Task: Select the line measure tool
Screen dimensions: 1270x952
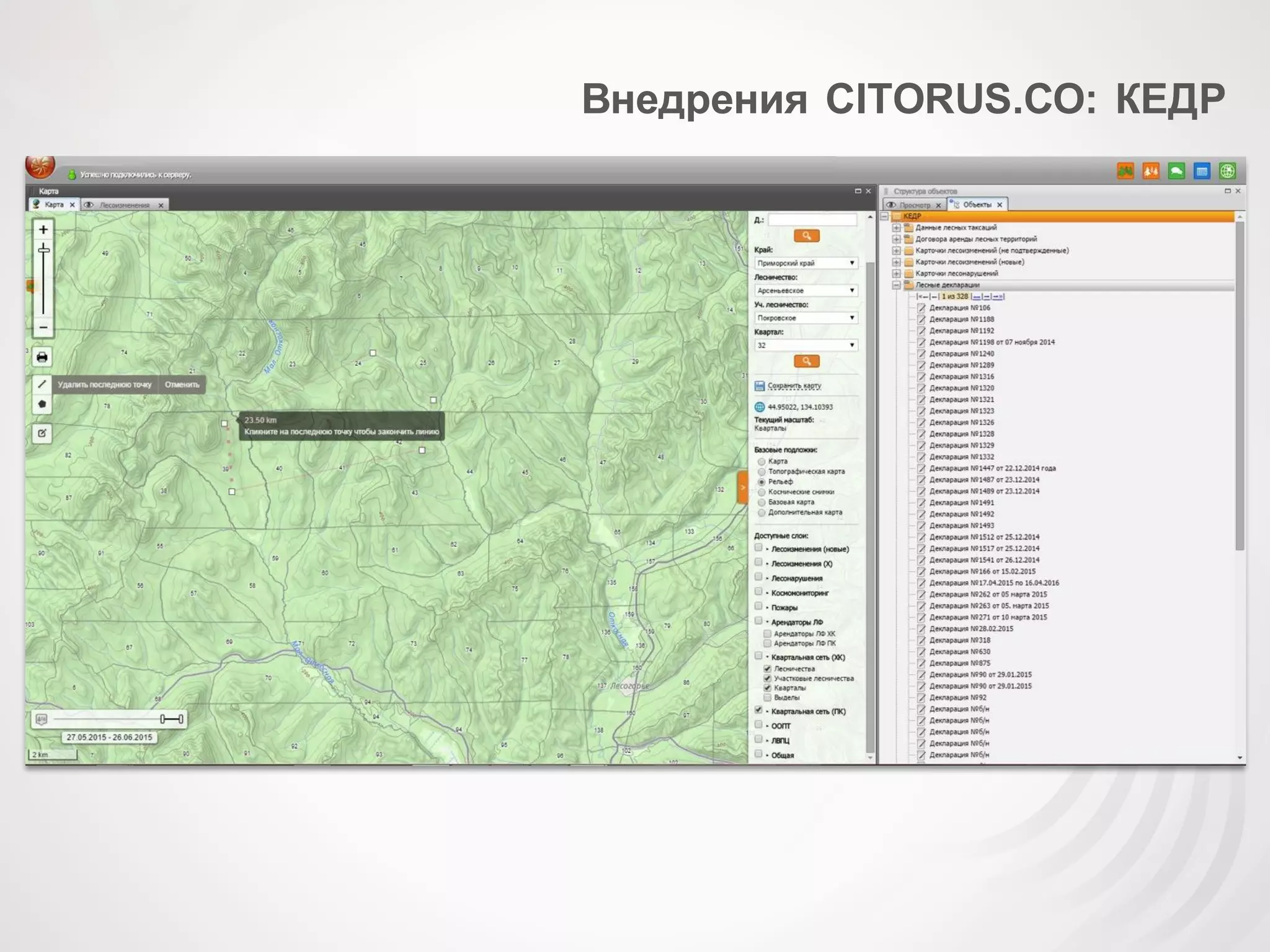Action: [x=42, y=384]
